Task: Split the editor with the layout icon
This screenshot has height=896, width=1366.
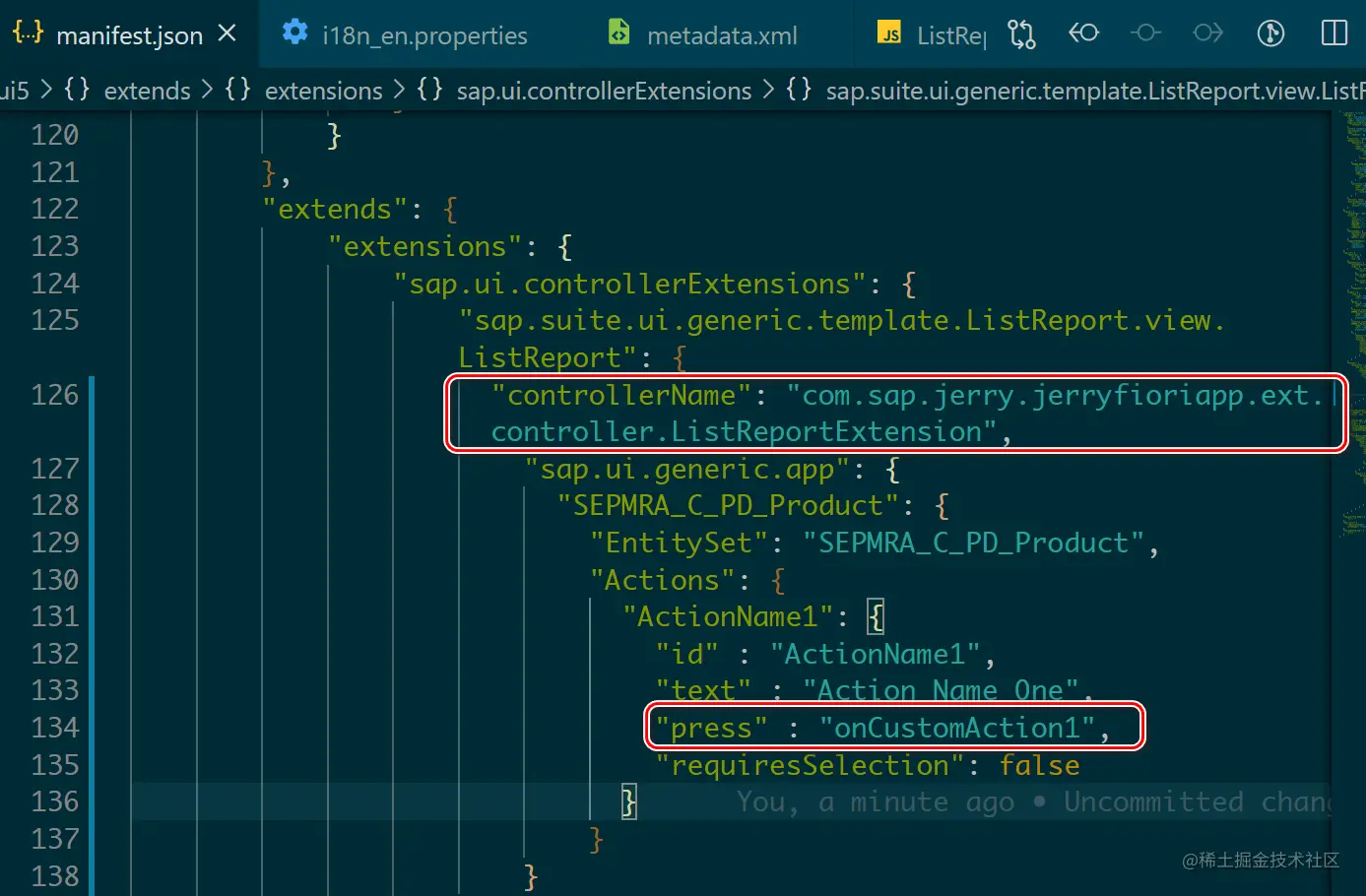Action: [1333, 33]
